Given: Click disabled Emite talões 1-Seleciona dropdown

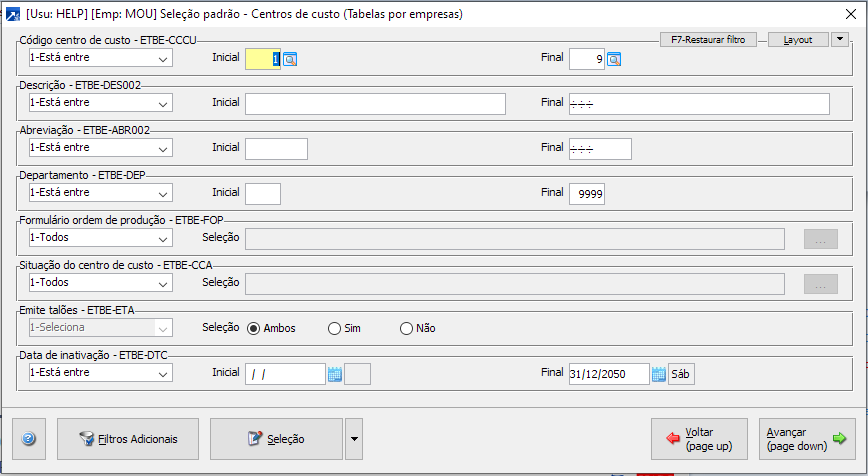Looking at the screenshot, I should coord(101,328).
